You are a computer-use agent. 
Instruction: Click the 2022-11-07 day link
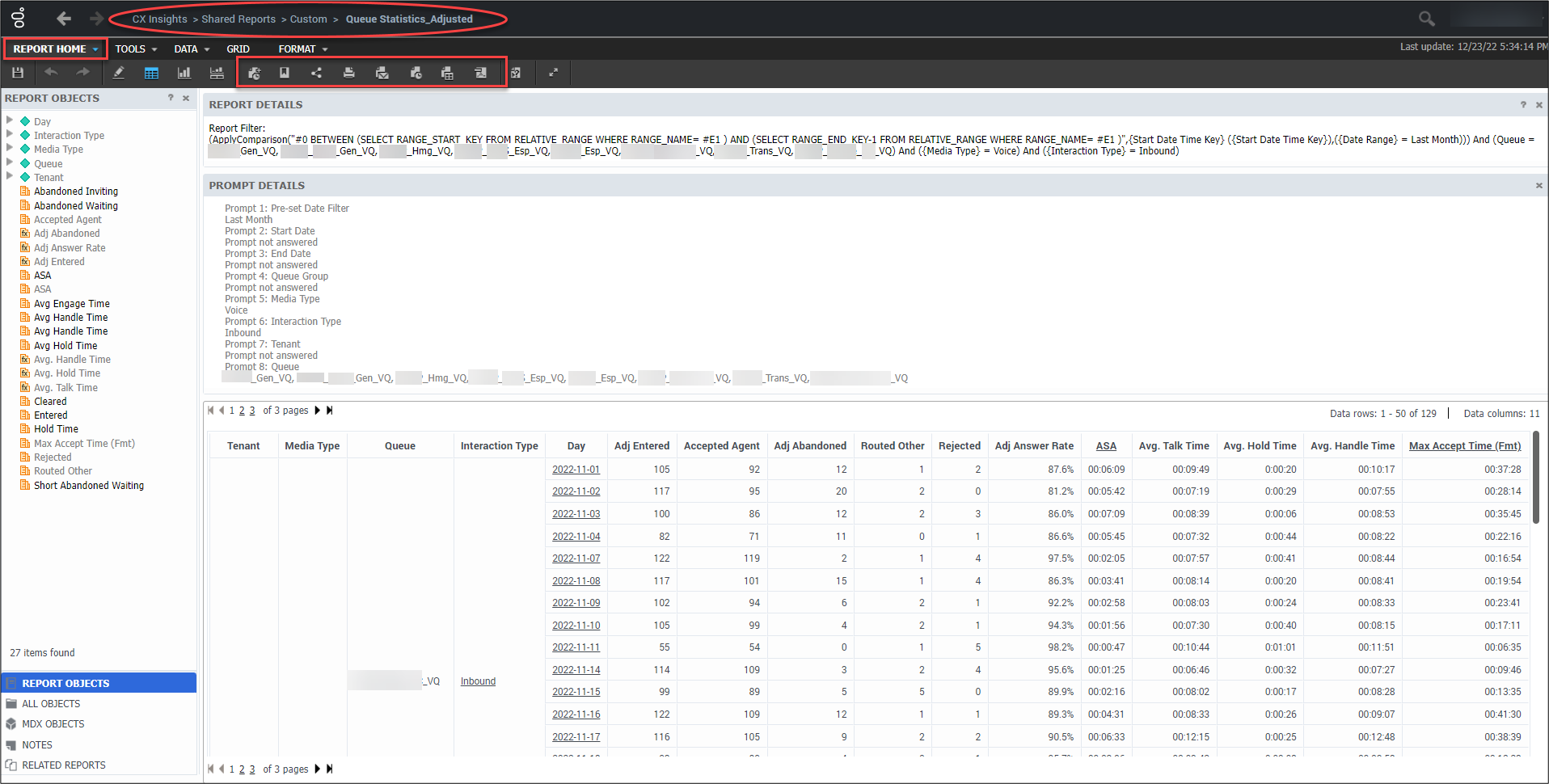pos(576,558)
